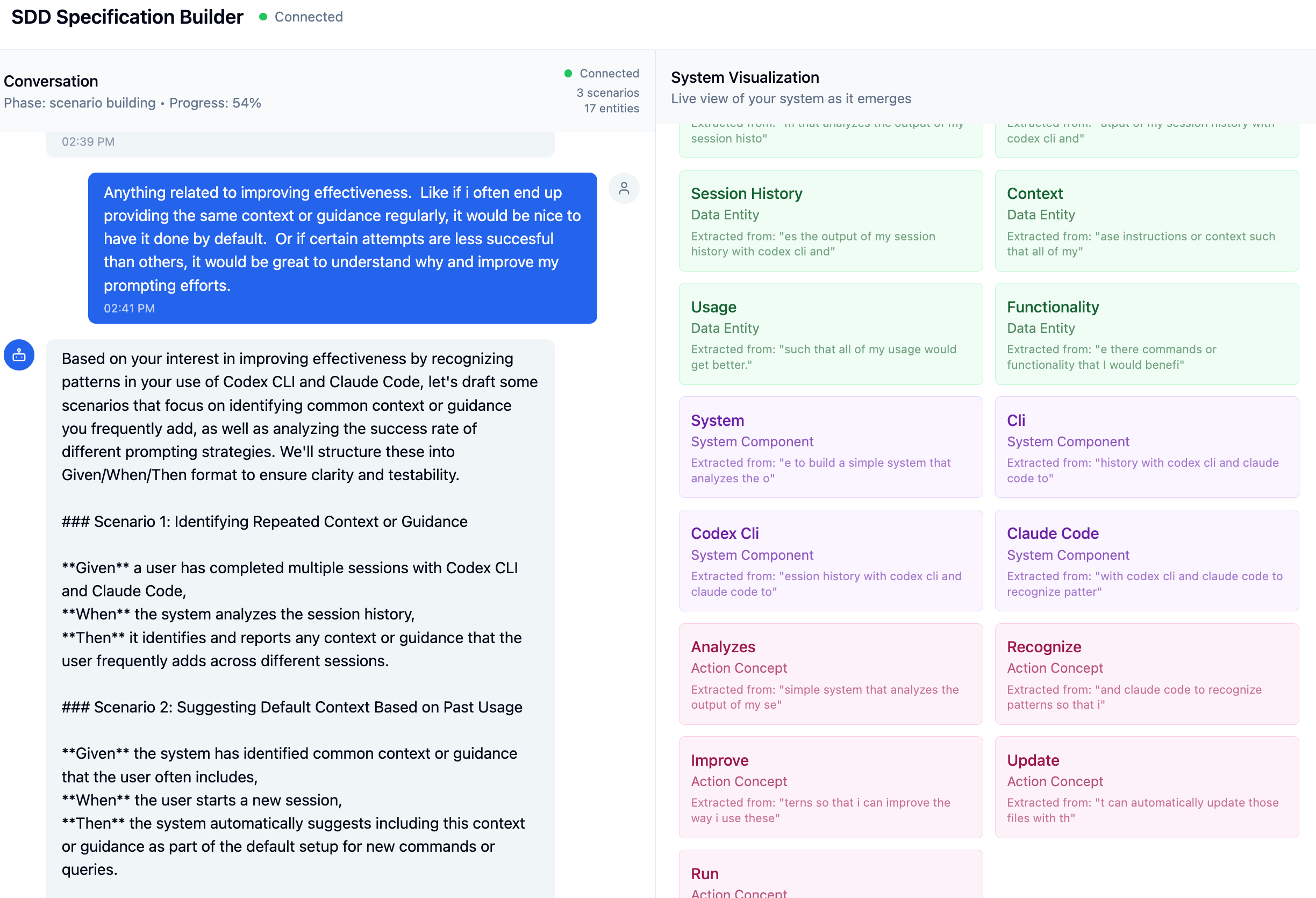
Task: Select the Improve action concept card
Action: [830, 788]
